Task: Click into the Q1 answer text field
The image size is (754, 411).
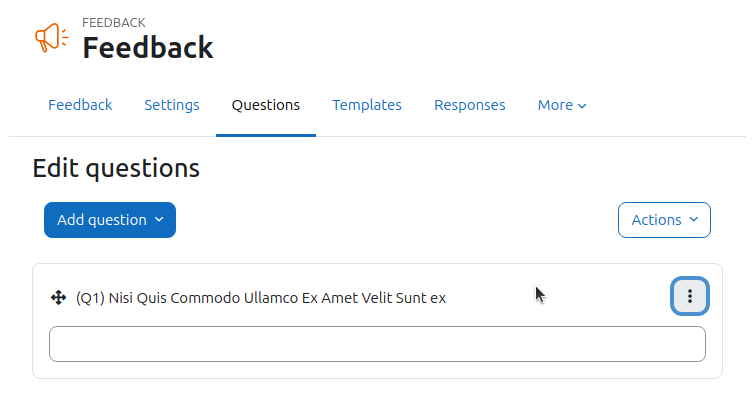Action: pyautogui.click(x=377, y=344)
